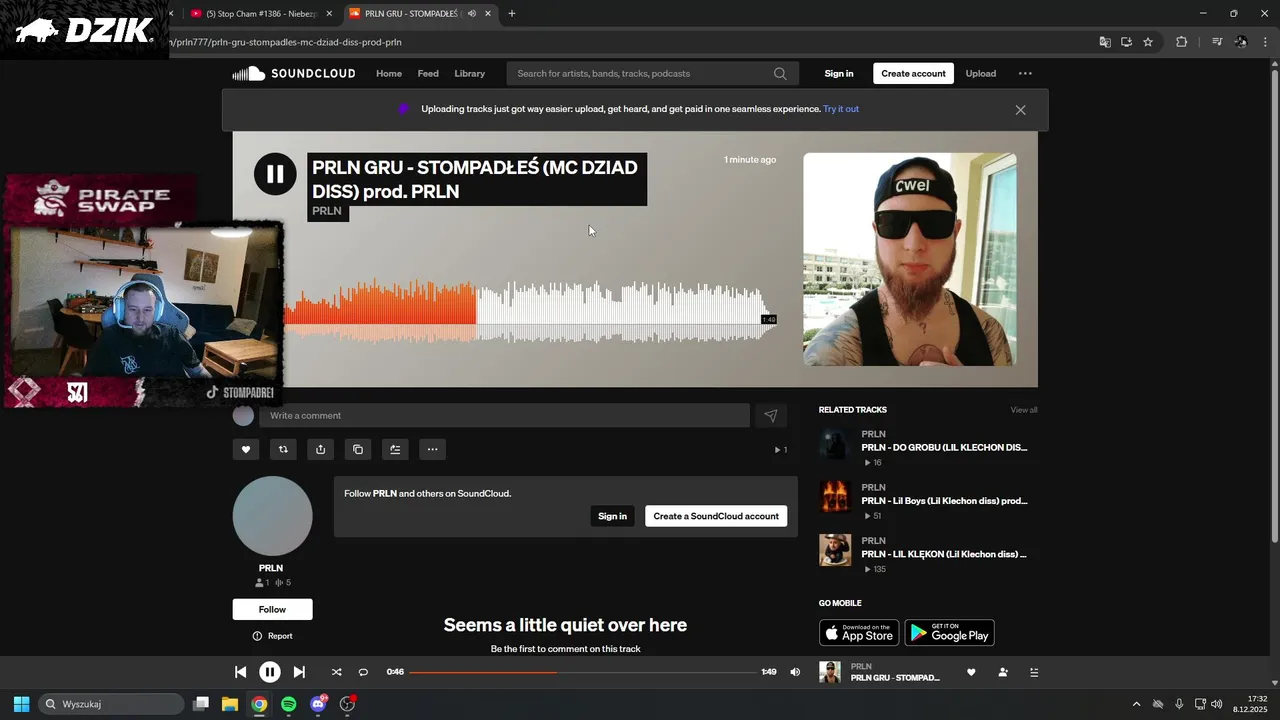
Task: Report this track
Action: pyautogui.click(x=272, y=636)
